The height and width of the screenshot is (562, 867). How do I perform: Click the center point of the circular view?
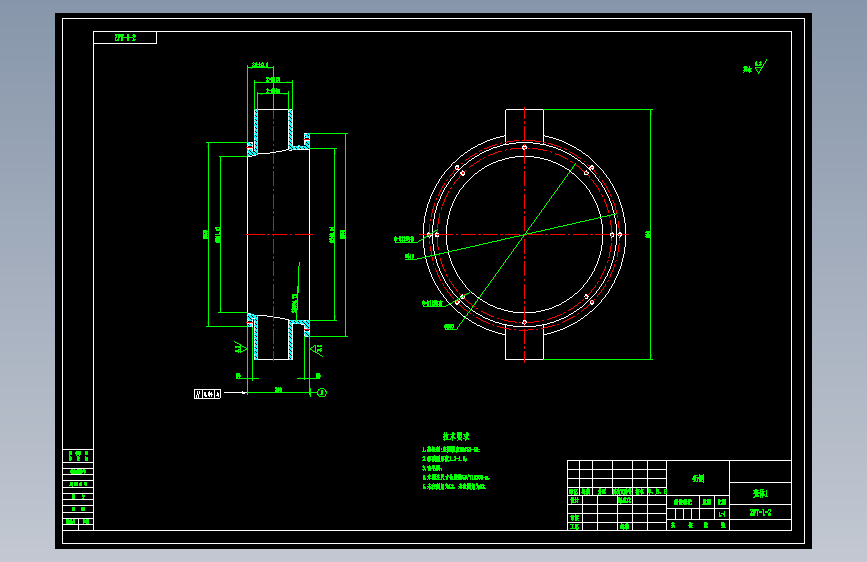(524, 235)
